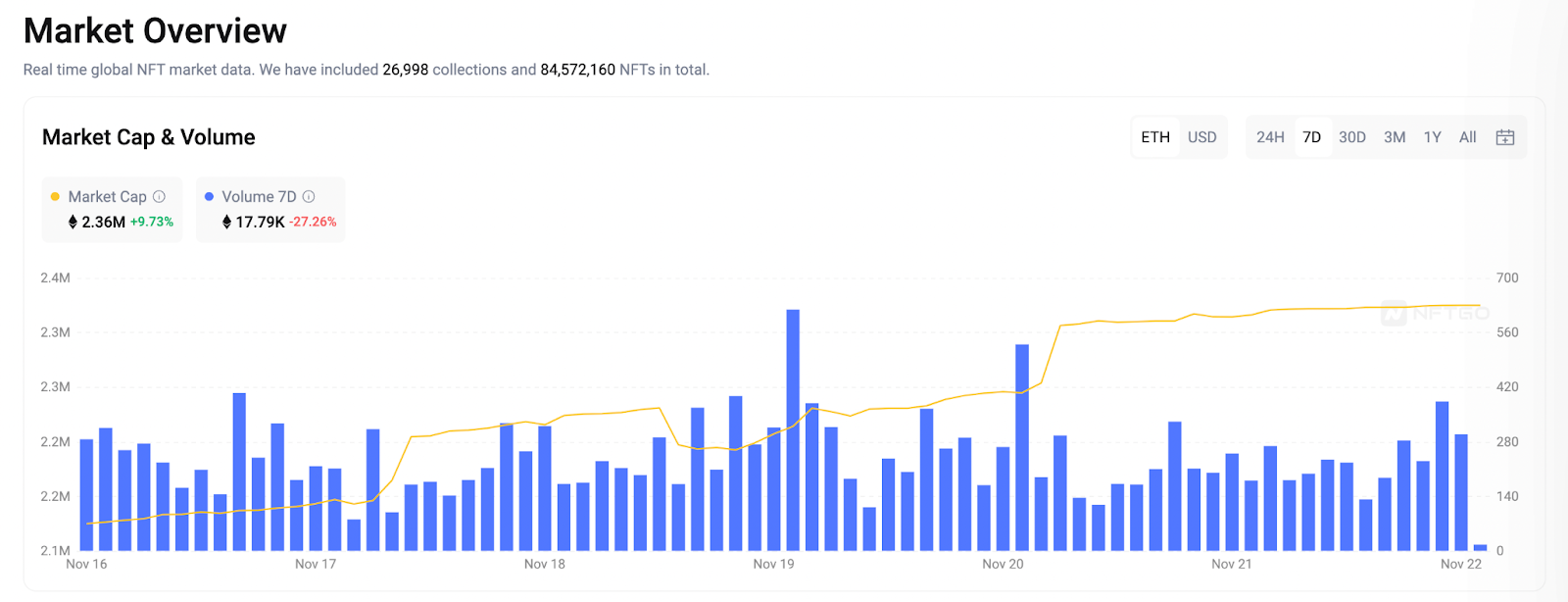1568x602 pixels.
Task: Click the Ethereum symbol next to 17.79K
Action: [x=226, y=223]
